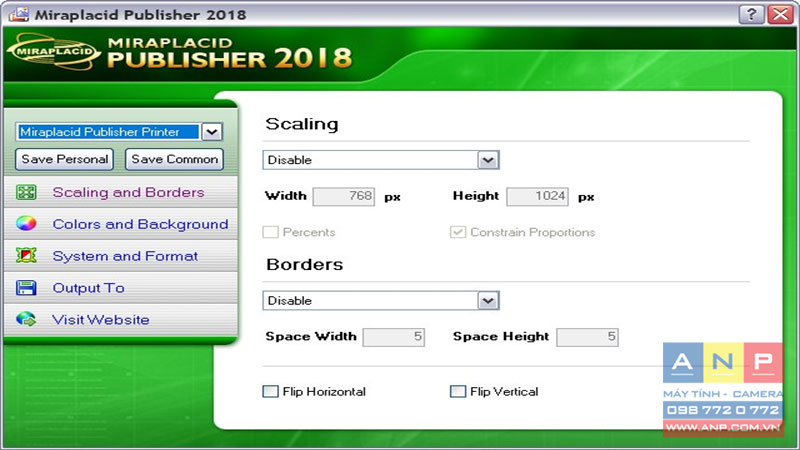This screenshot has height=450, width=800.
Task: Click the Scaling and Borders grid icon
Action: (26, 192)
